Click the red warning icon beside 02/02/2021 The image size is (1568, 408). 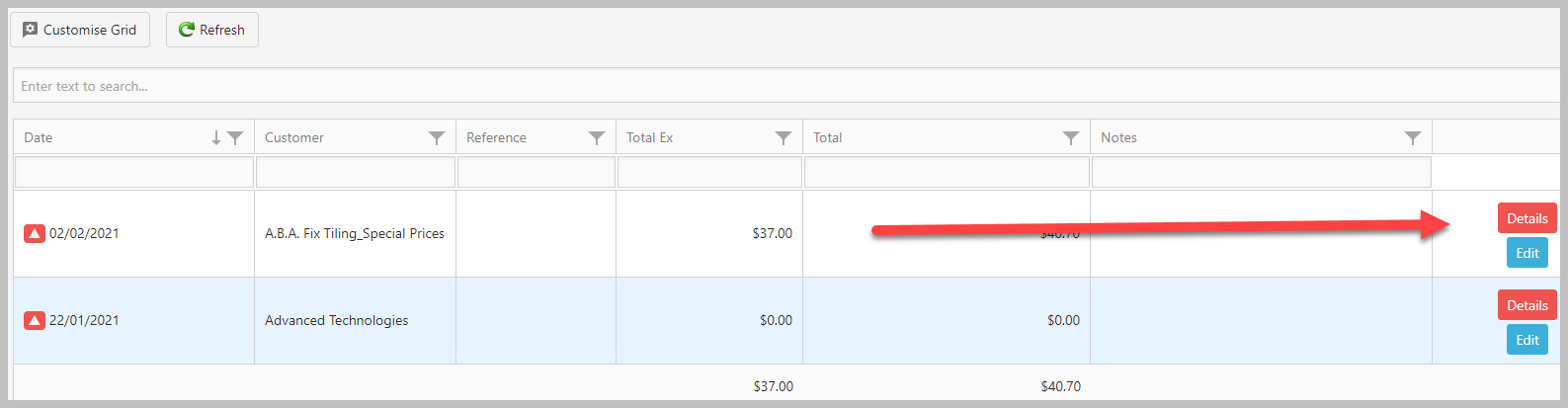point(35,234)
